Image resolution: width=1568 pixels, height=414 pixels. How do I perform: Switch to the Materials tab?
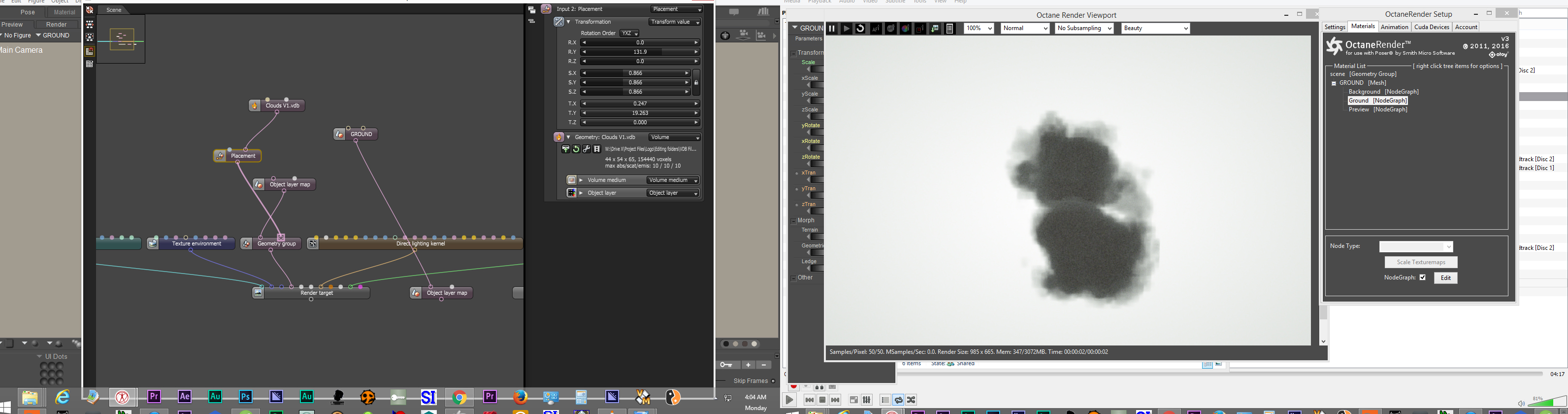pos(1363,27)
